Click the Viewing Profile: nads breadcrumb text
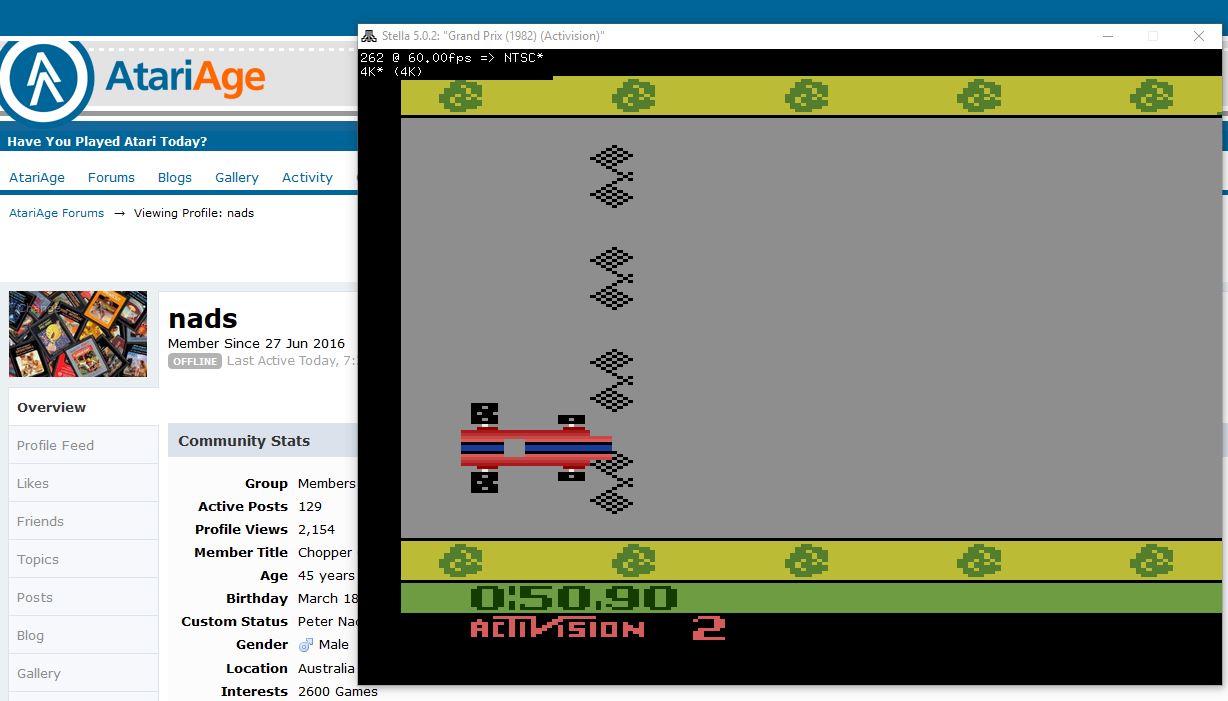This screenshot has width=1228, height=701. (194, 213)
